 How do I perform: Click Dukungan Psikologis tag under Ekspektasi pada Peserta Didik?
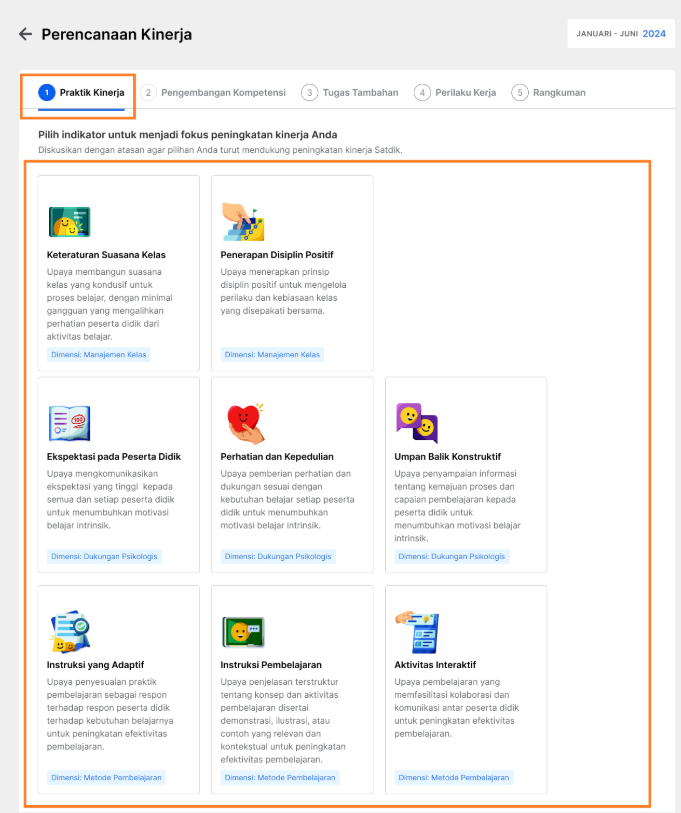click(104, 556)
